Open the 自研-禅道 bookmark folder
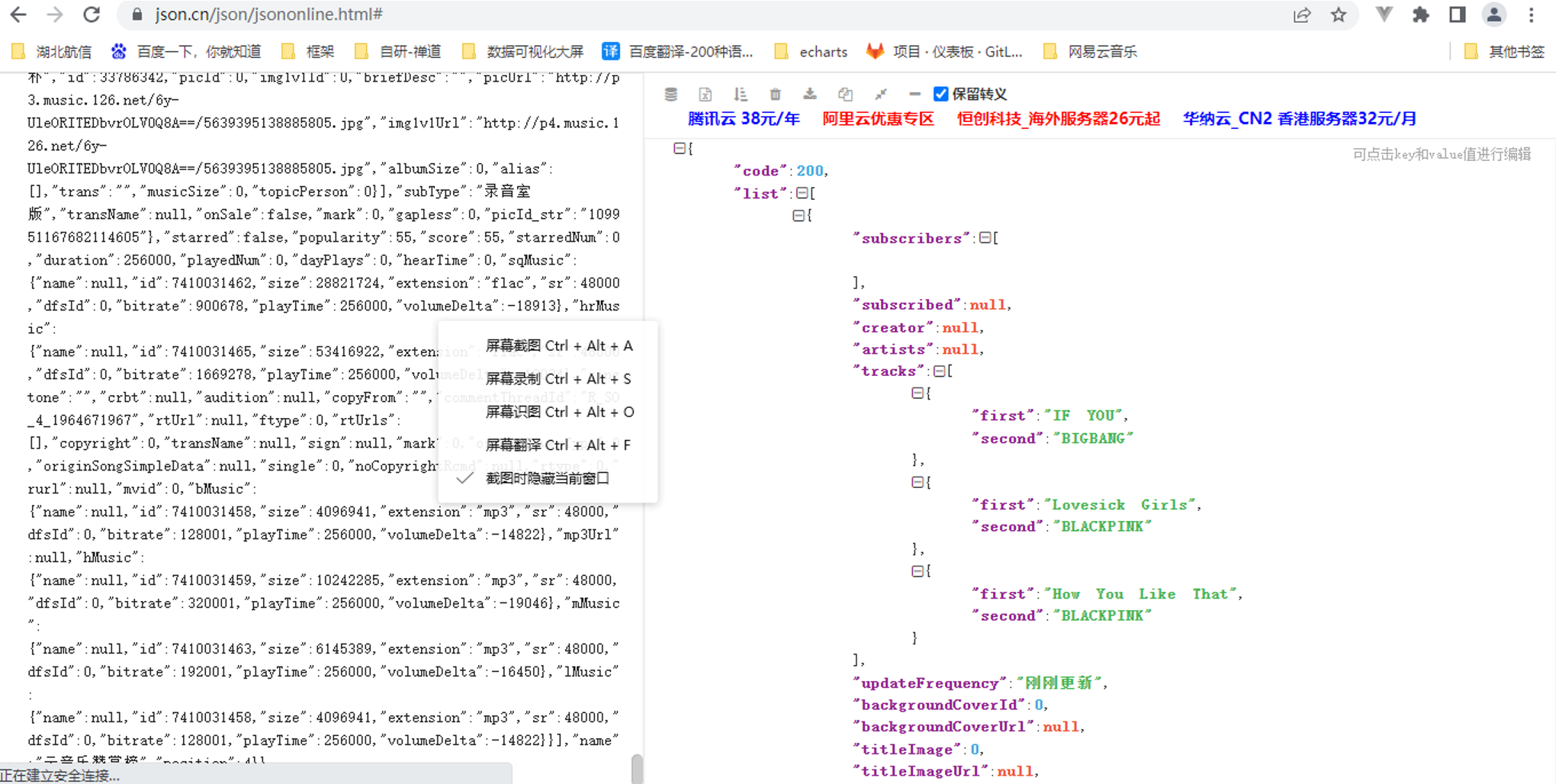Screen dimensions: 1556x784 pyautogui.click(x=397, y=52)
